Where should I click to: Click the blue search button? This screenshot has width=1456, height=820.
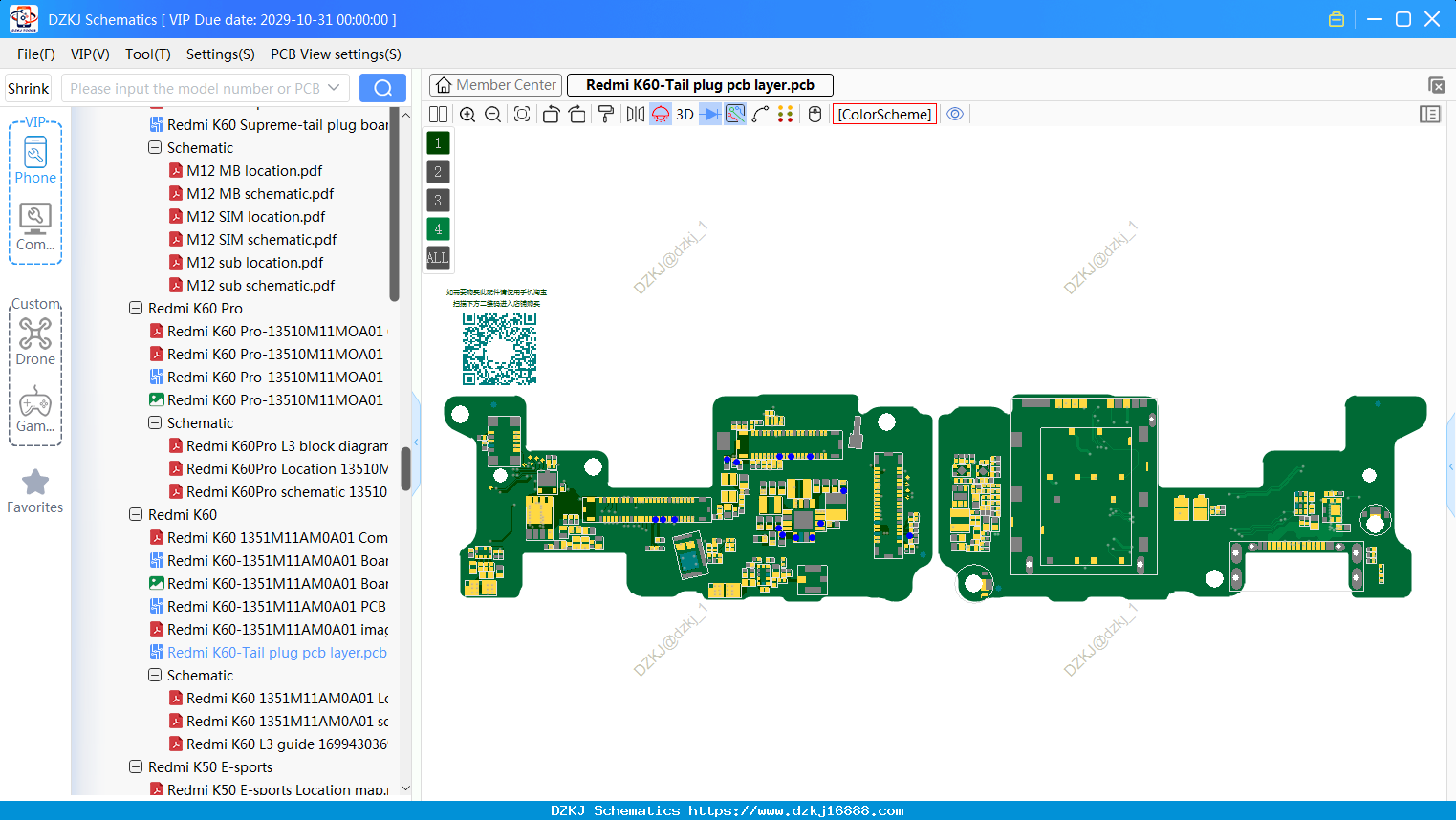tap(382, 88)
